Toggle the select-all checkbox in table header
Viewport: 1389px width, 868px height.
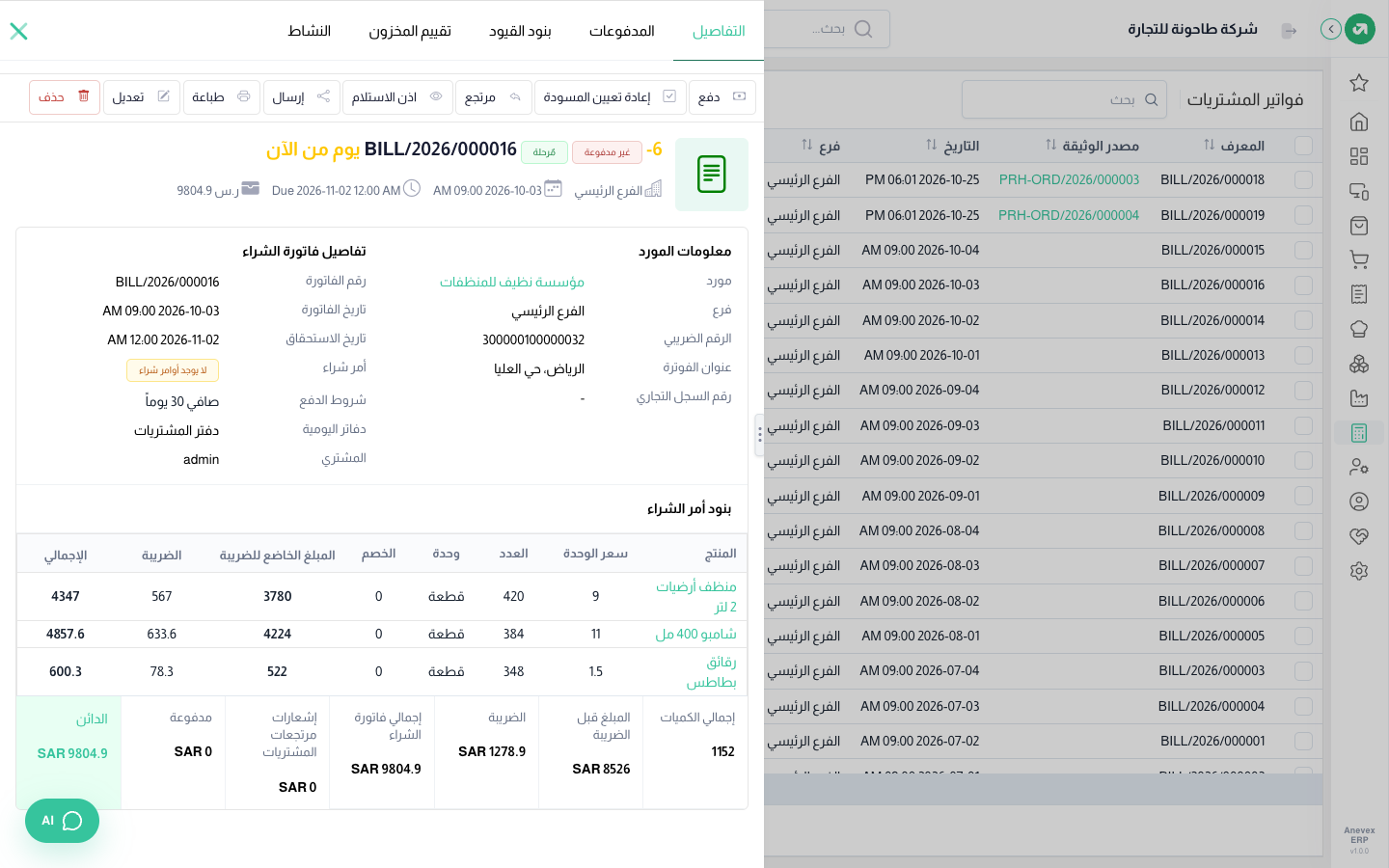pos(1304,146)
